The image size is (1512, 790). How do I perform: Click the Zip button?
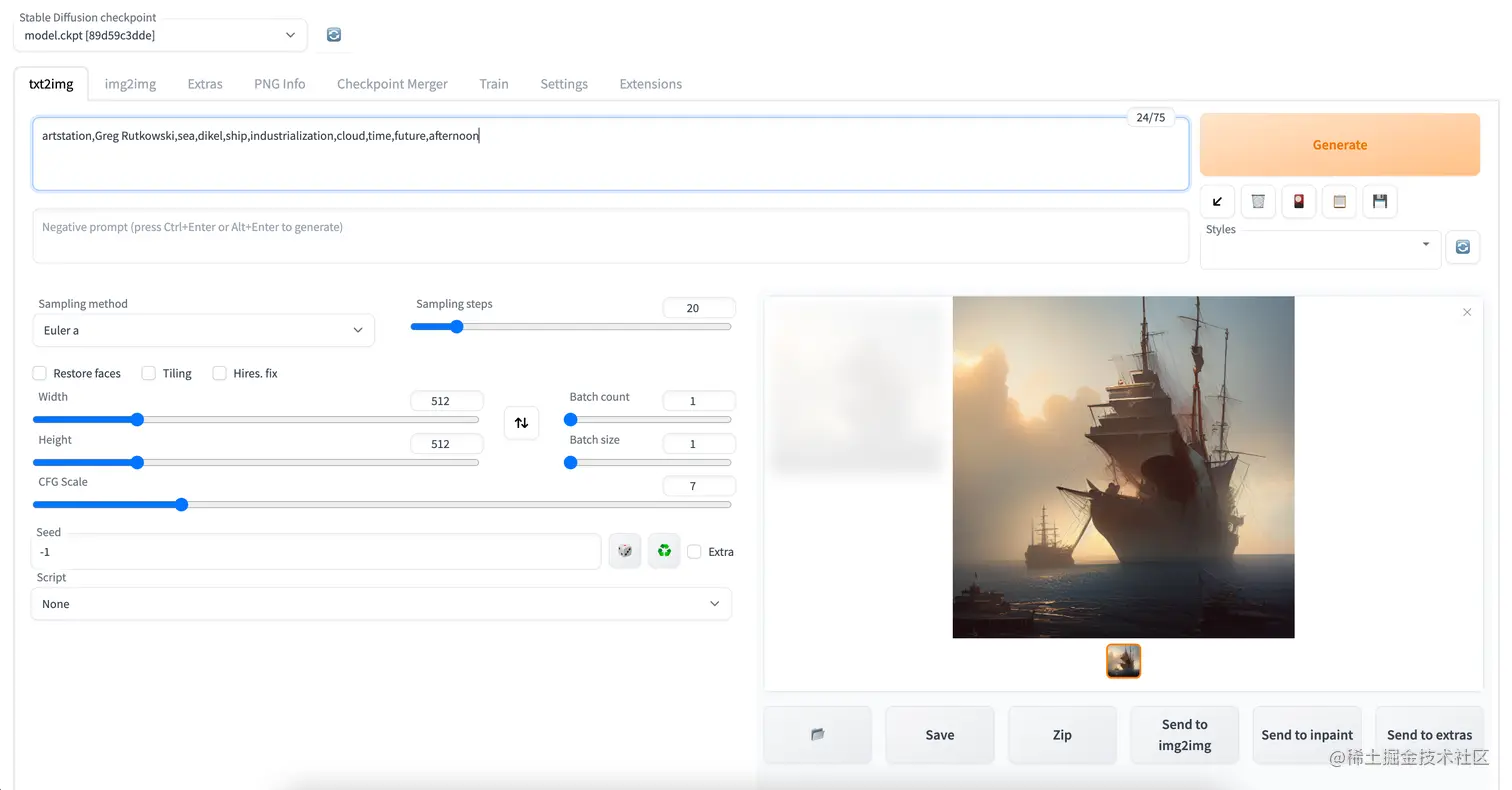point(1062,735)
